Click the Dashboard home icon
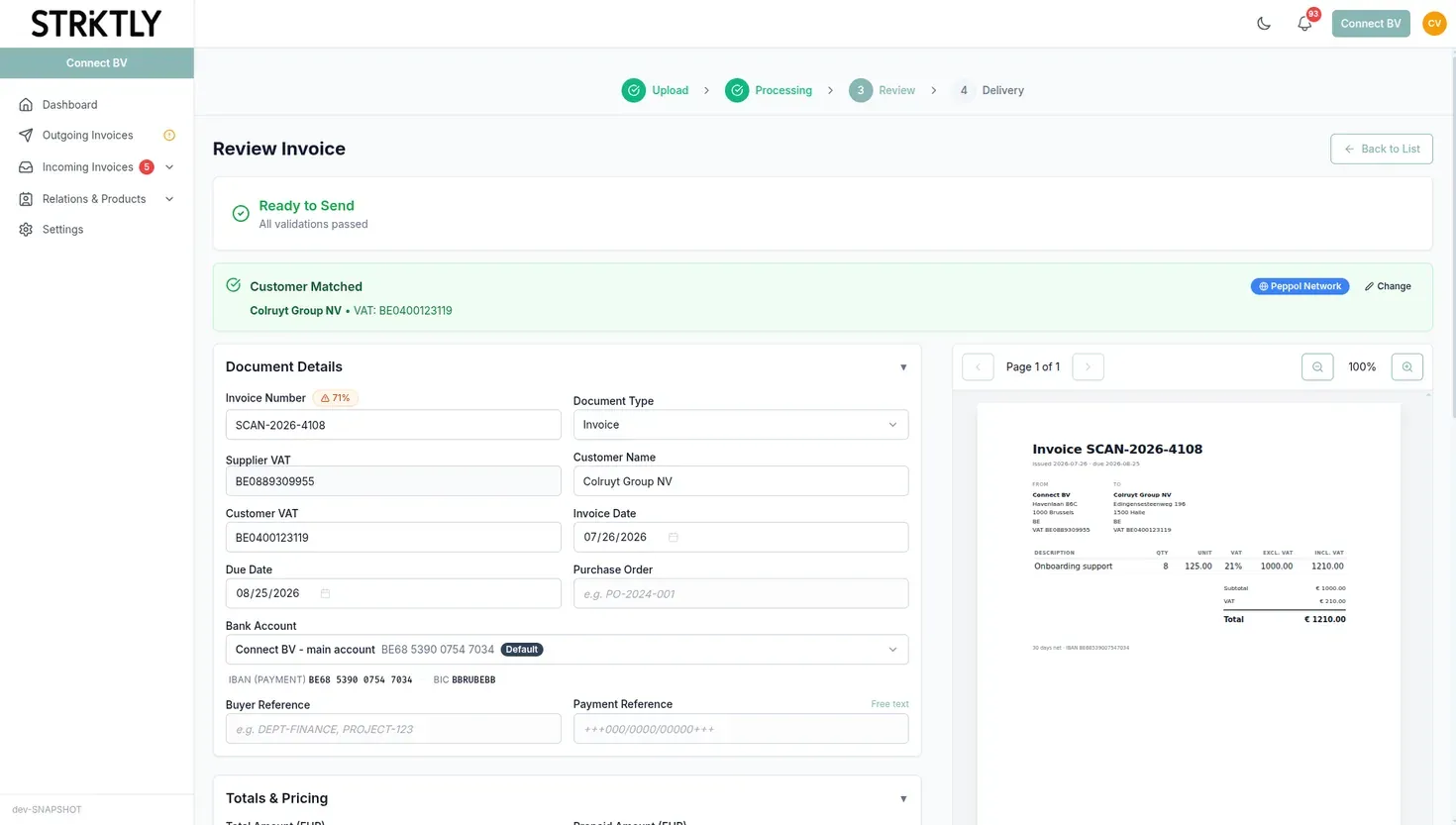The height and width of the screenshot is (825, 1456). pos(26,105)
